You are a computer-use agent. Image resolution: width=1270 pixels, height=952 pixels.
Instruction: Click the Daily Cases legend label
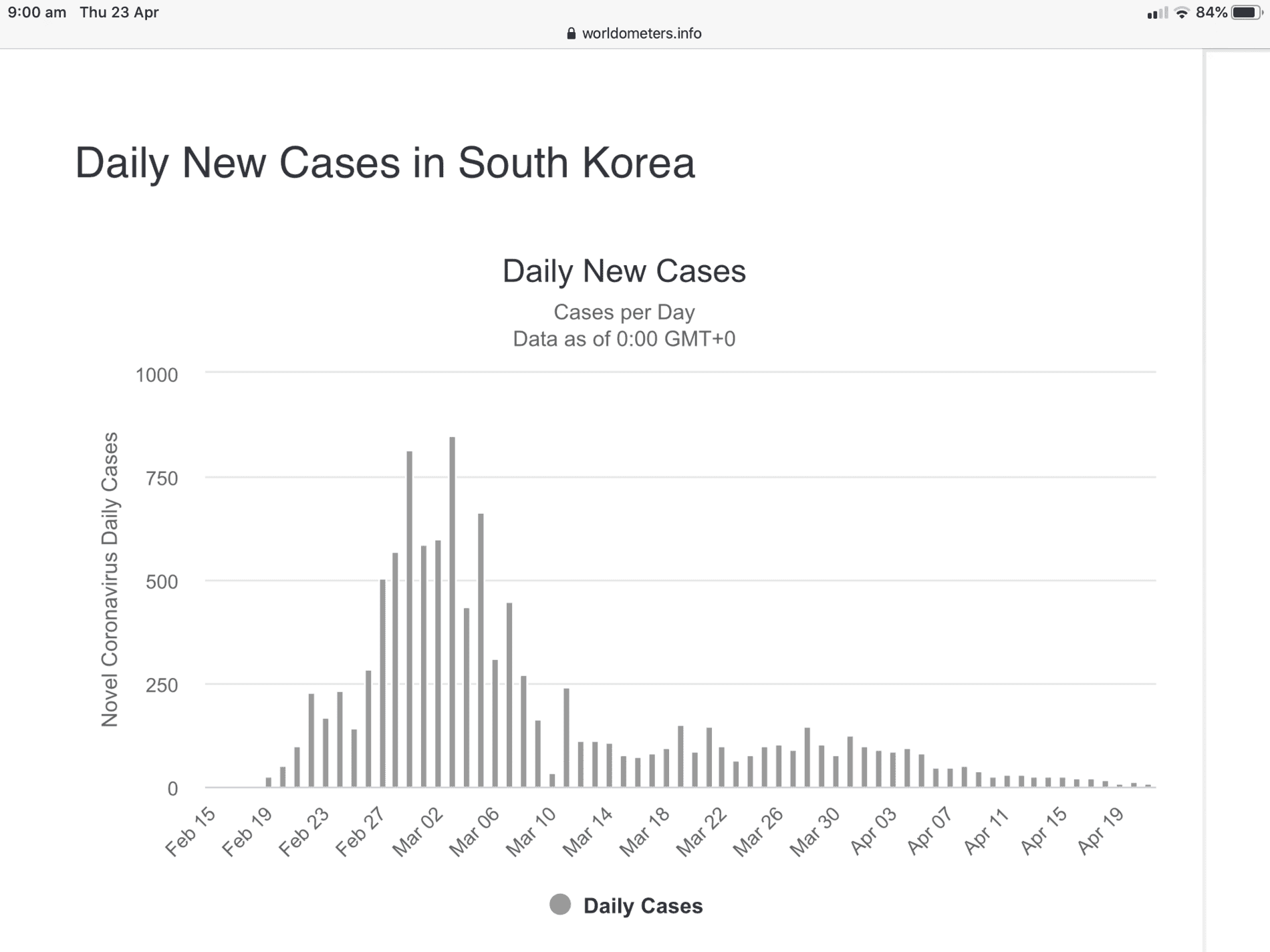pyautogui.click(x=643, y=906)
